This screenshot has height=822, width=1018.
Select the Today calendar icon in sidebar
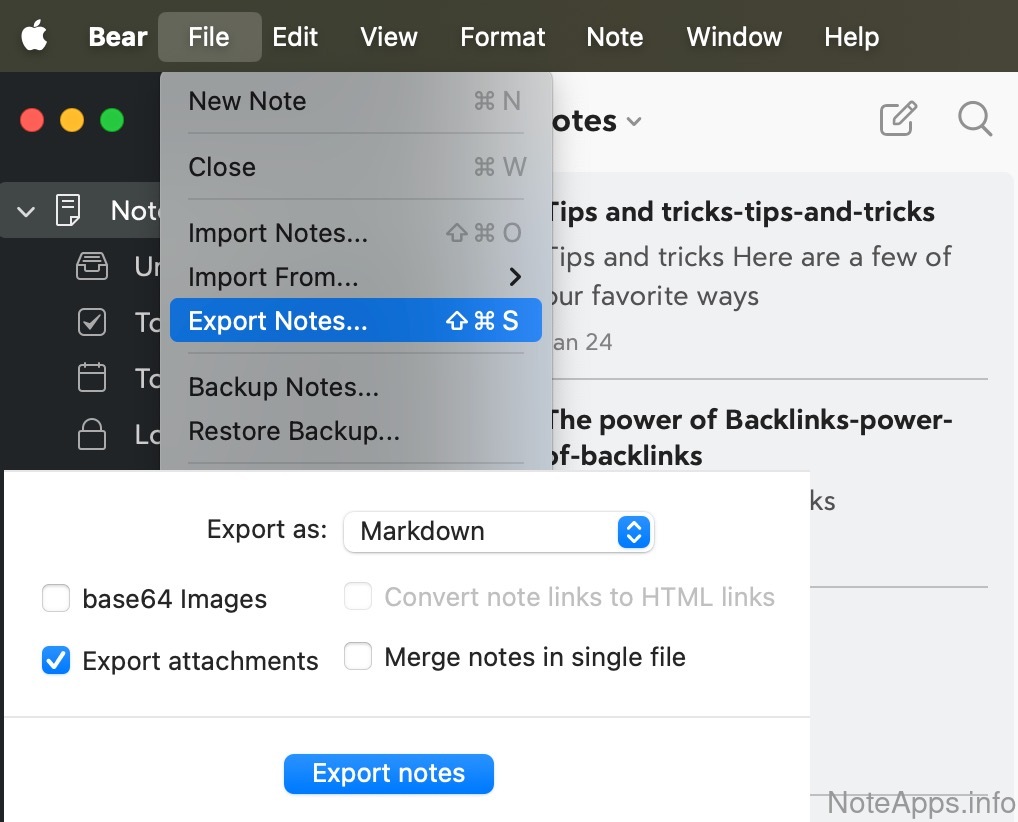point(92,378)
